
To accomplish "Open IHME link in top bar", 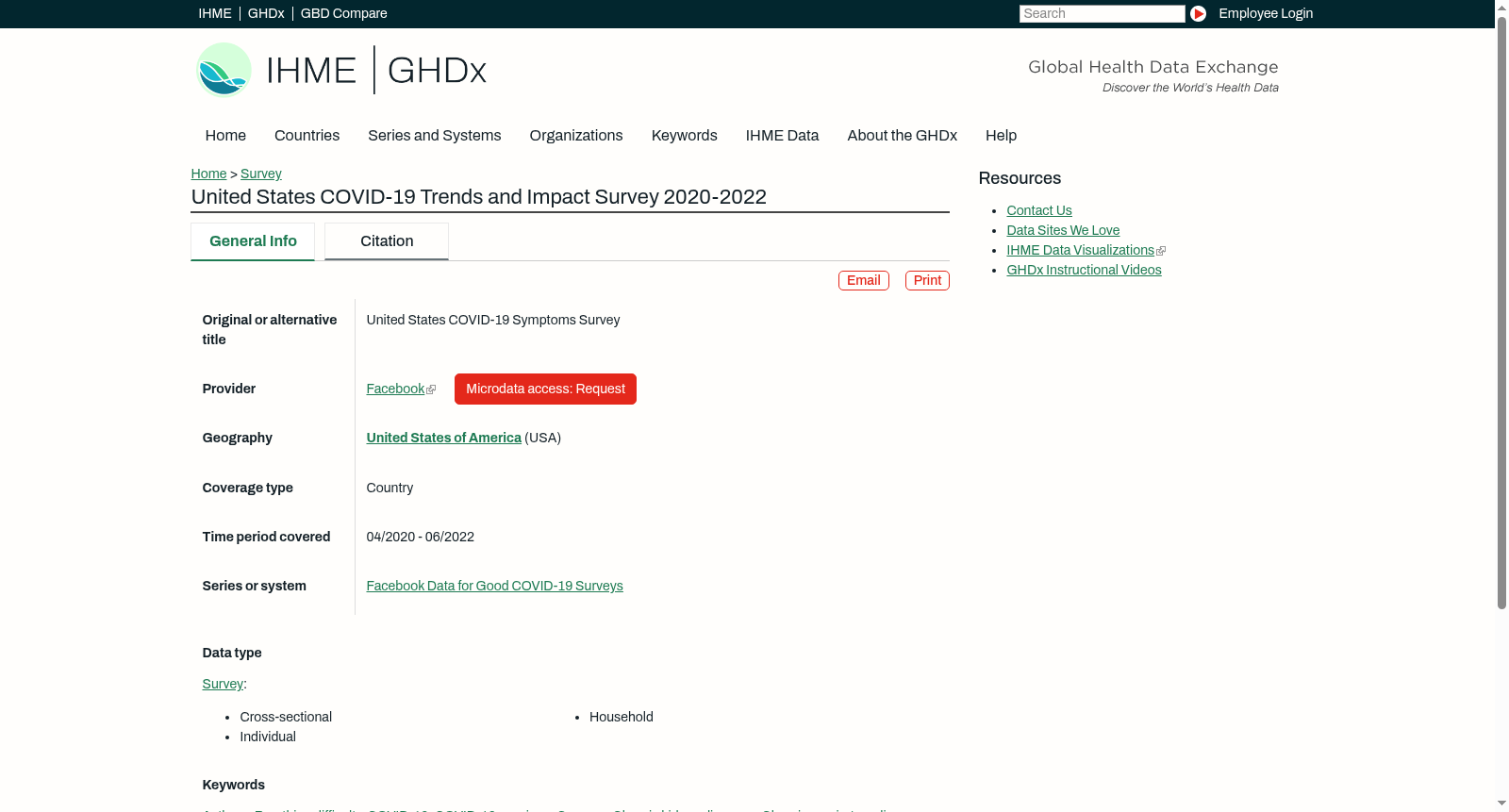I will pyautogui.click(x=215, y=13).
